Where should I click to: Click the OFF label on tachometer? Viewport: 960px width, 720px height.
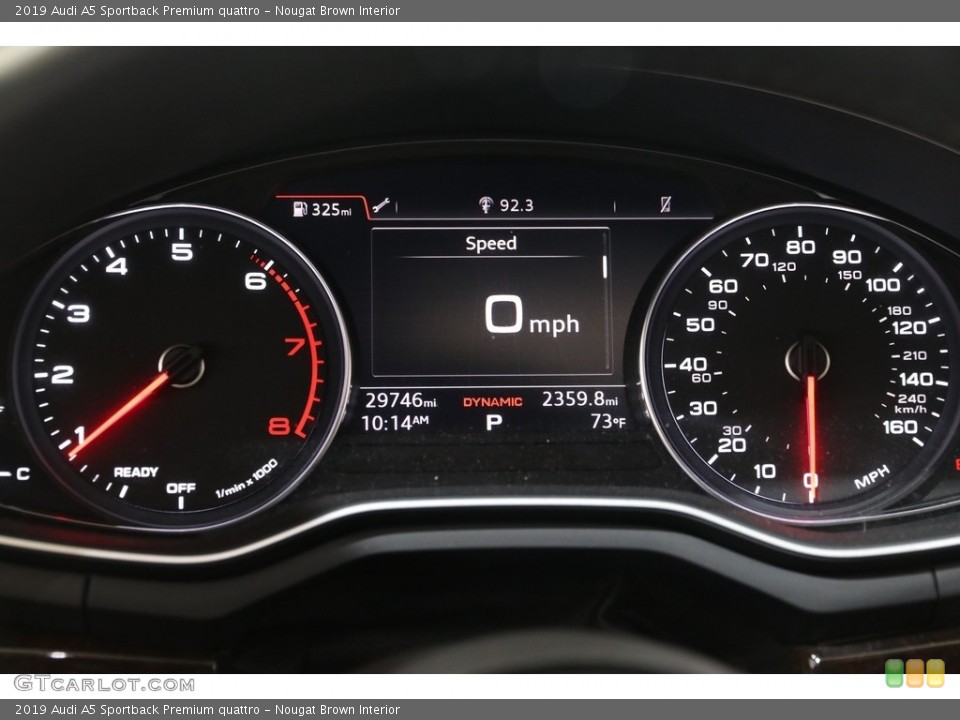click(181, 488)
